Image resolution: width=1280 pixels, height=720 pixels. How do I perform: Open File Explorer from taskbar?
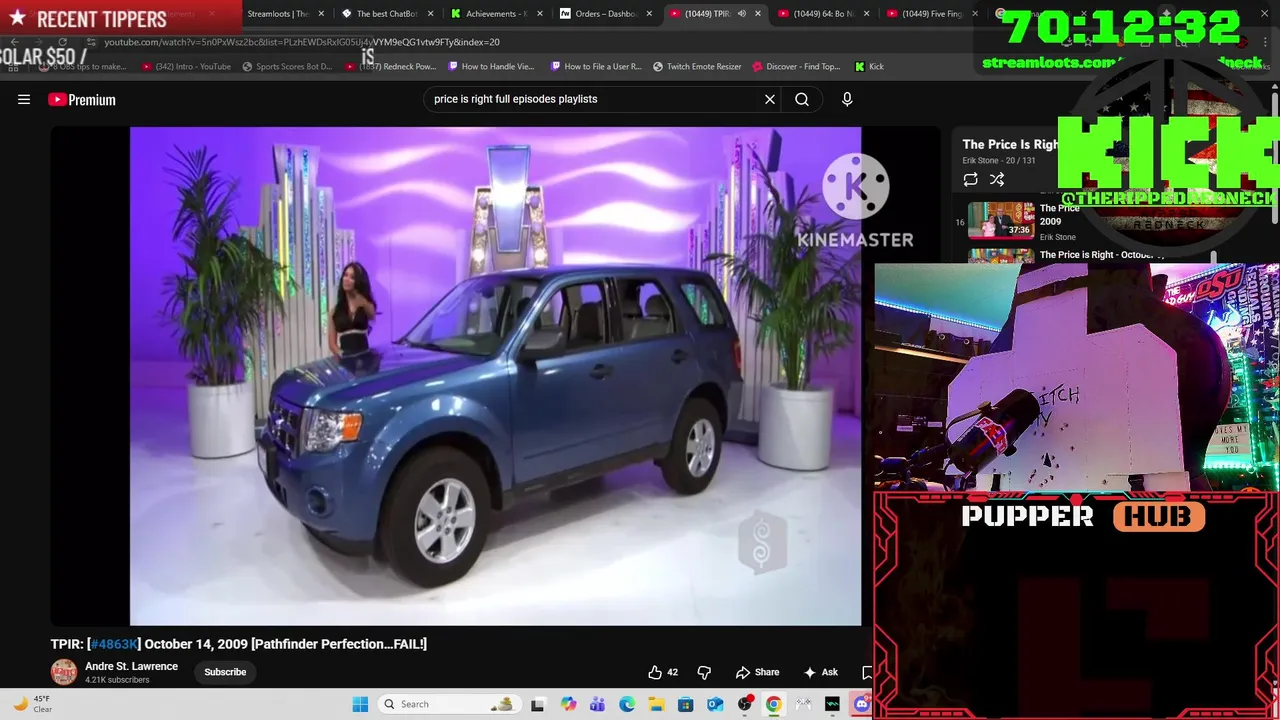tap(656, 704)
